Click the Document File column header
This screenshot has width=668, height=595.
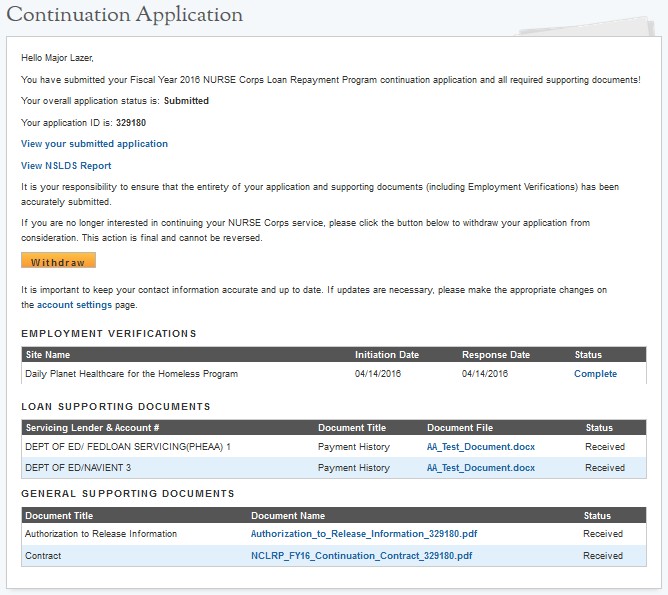click(460, 428)
